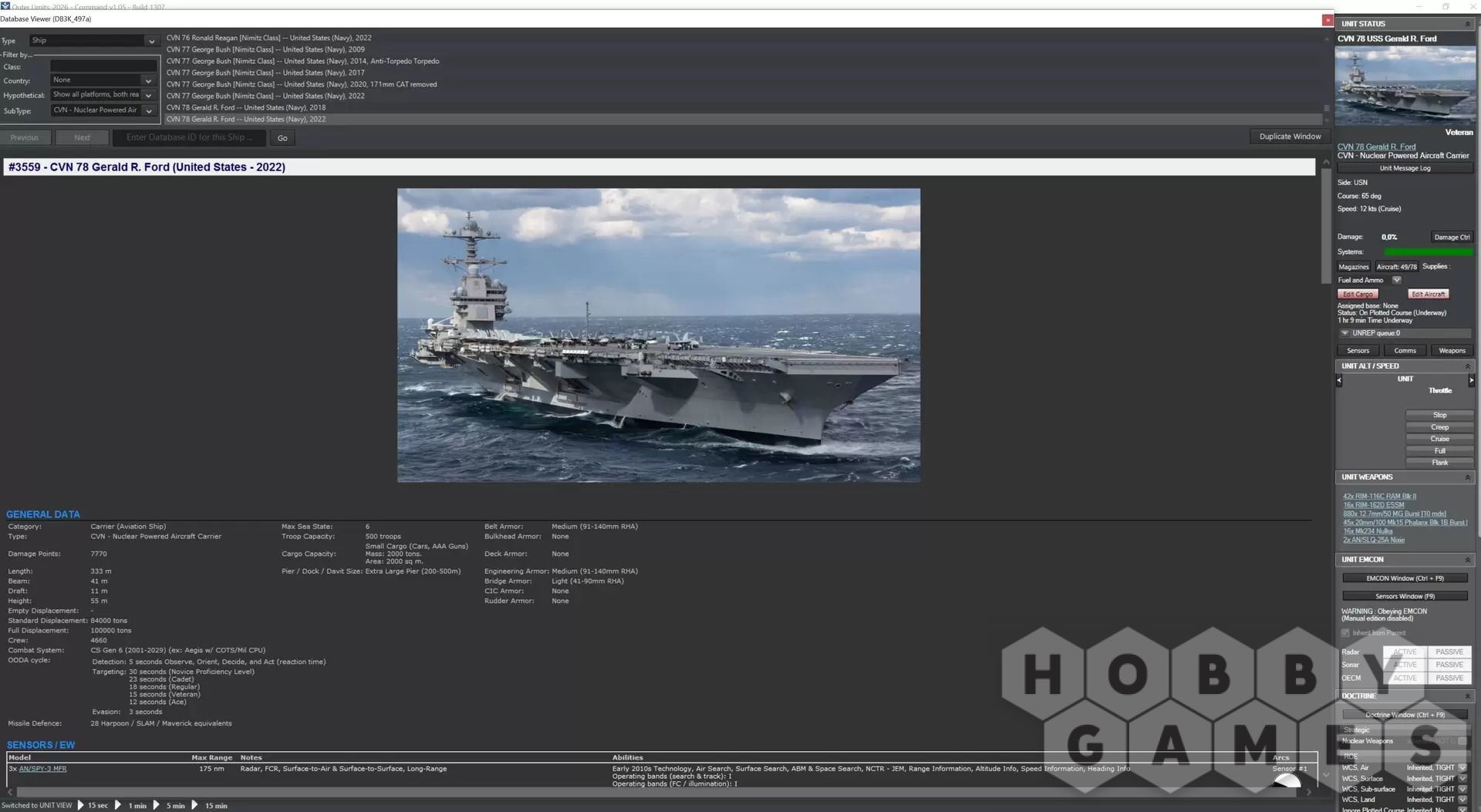Open the 16x Mk234 Nulka link

[1368, 531]
